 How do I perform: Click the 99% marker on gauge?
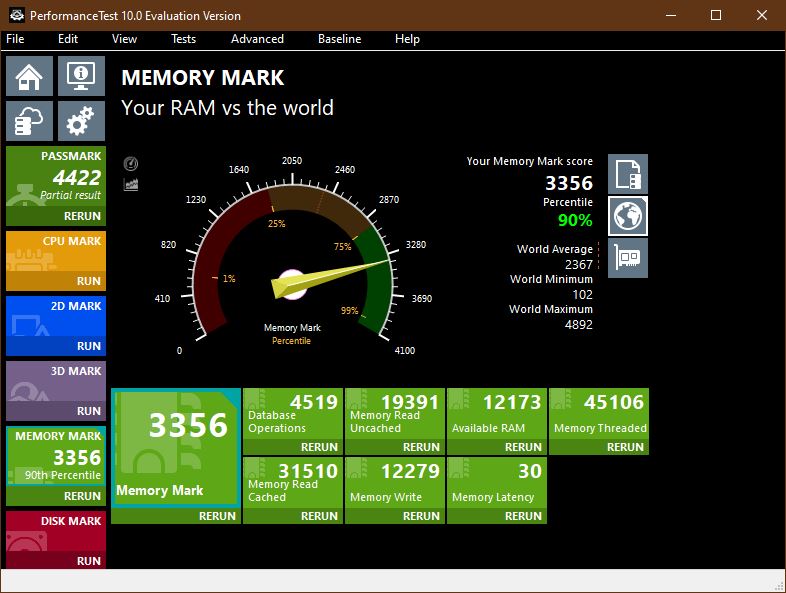click(x=349, y=311)
